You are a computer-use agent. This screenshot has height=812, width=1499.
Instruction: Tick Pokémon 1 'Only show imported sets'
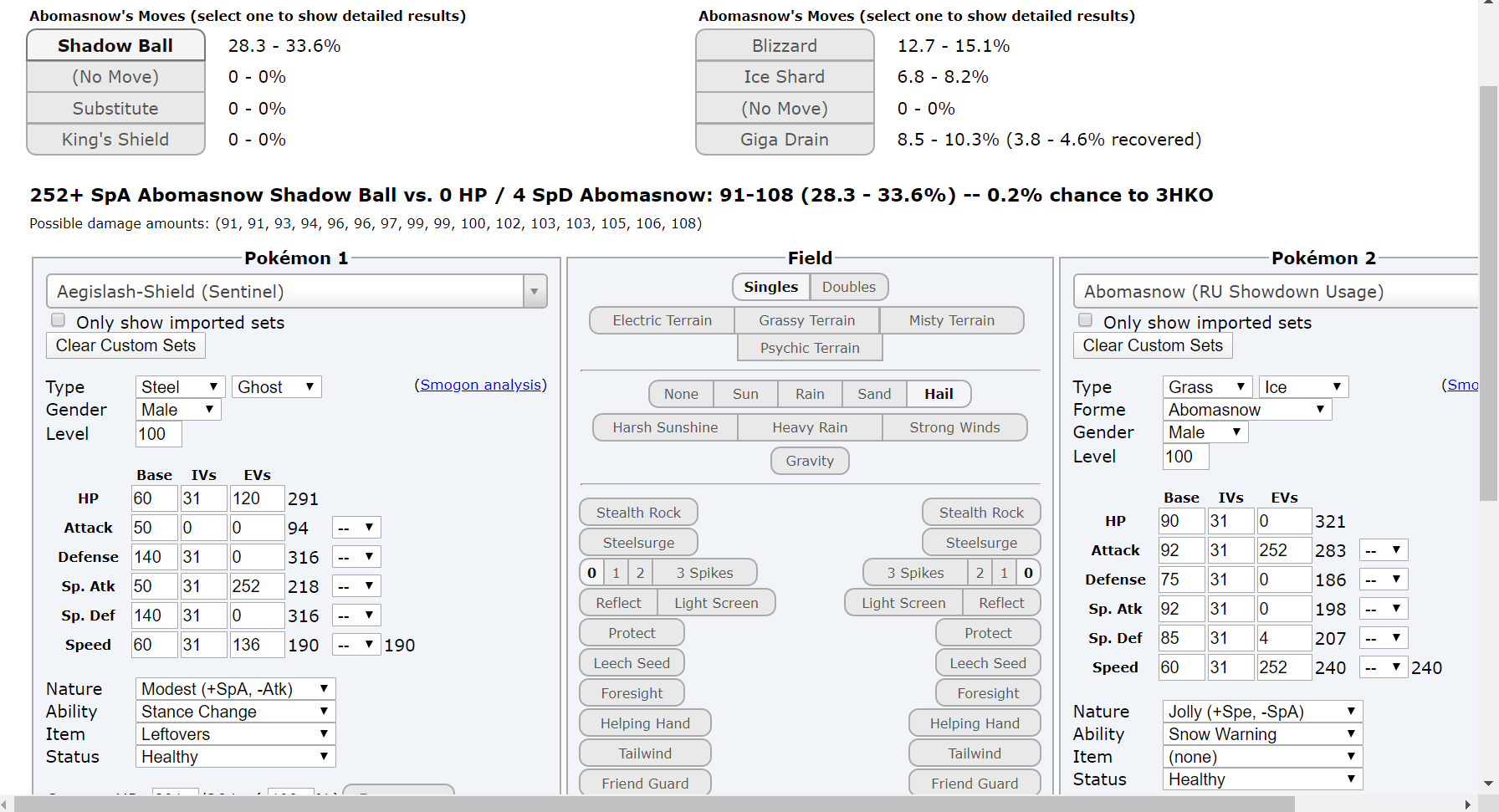coord(58,320)
